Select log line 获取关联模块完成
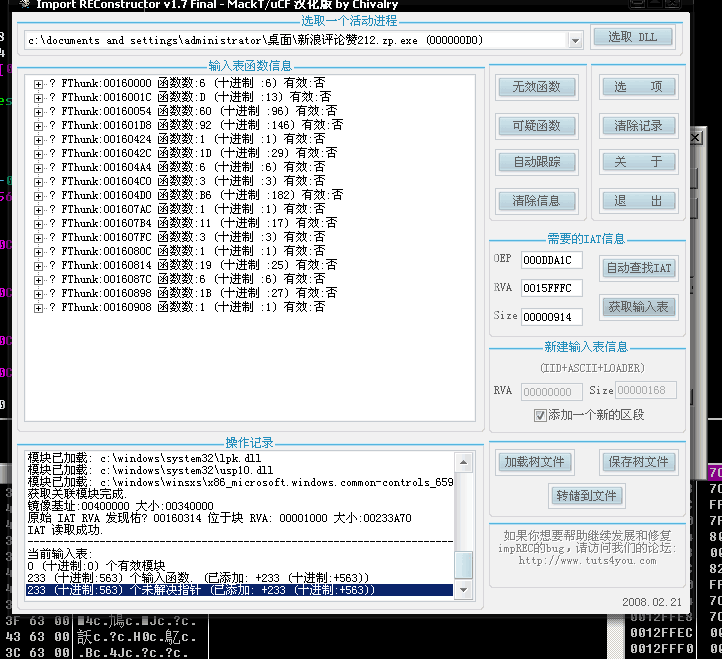The height and width of the screenshot is (659, 722). (x=76, y=494)
